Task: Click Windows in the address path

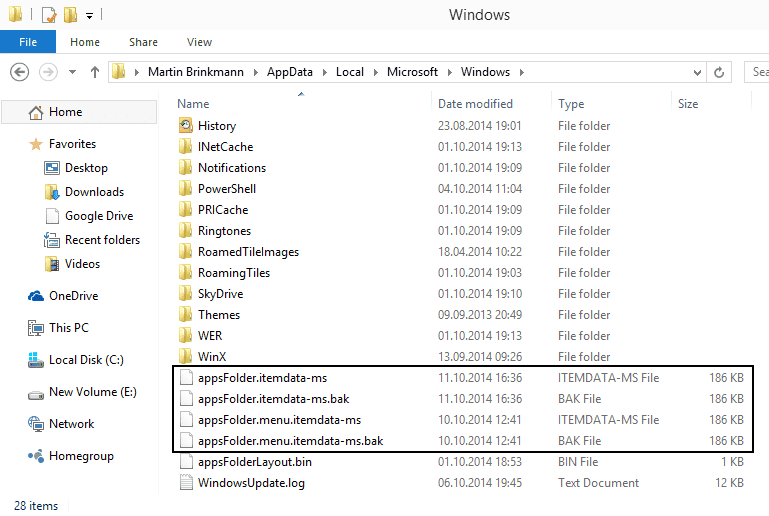Action: point(485,72)
